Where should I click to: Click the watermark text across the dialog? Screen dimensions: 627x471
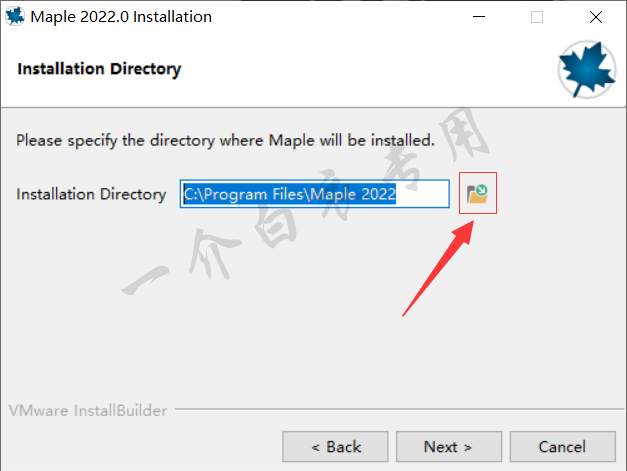click(306, 202)
